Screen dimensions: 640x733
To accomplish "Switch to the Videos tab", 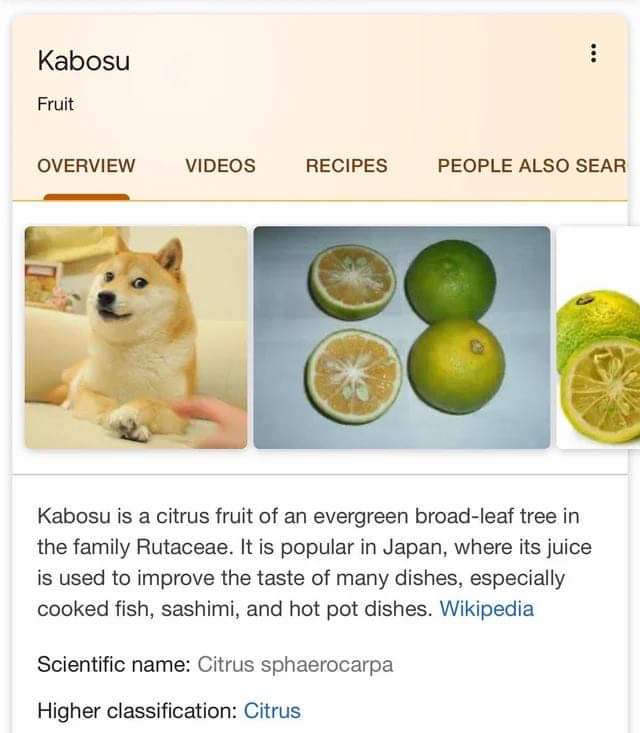I will point(220,165).
